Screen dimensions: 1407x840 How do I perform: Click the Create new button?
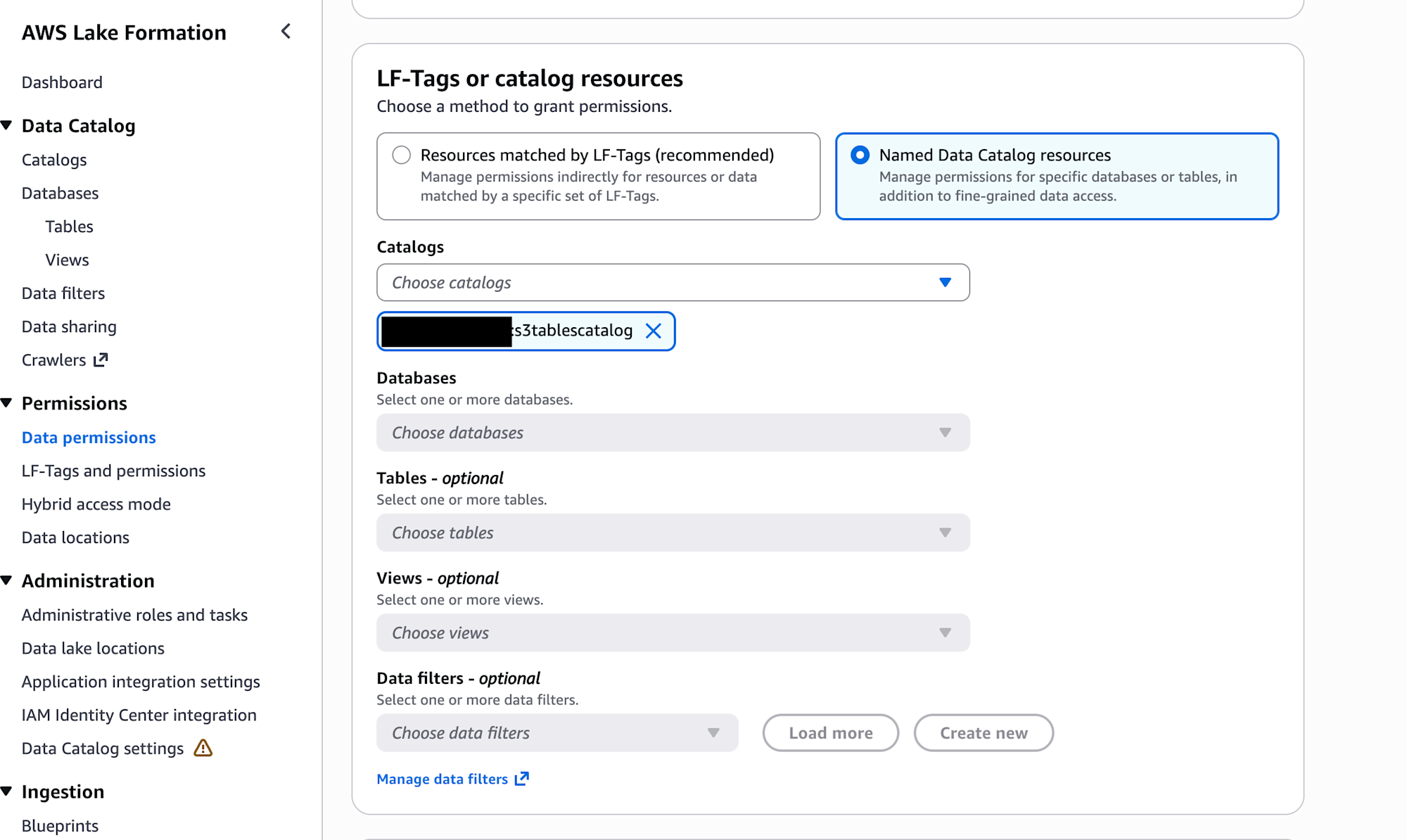click(x=983, y=733)
